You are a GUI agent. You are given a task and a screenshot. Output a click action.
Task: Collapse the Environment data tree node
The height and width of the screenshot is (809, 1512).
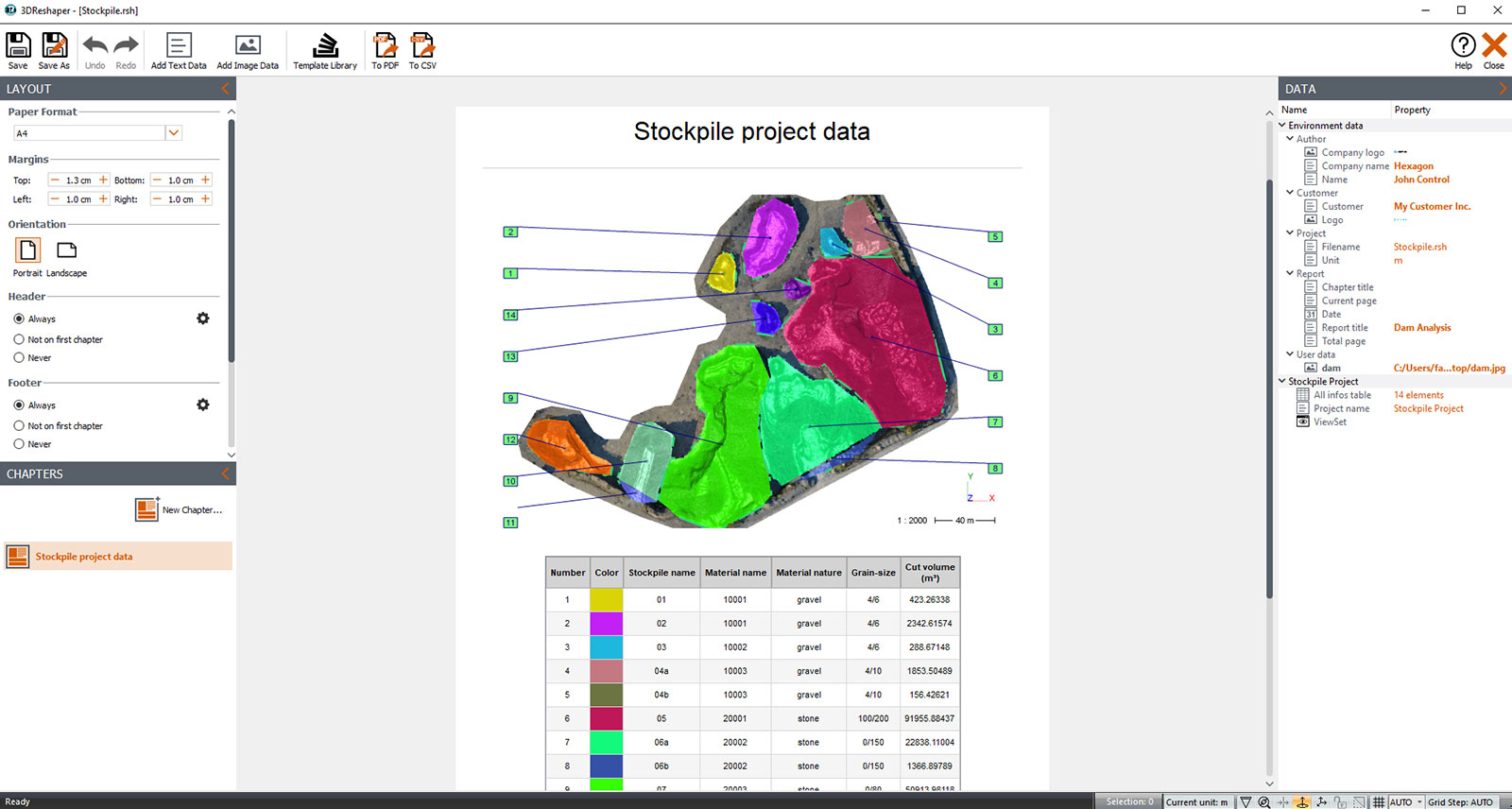[x=1282, y=125]
